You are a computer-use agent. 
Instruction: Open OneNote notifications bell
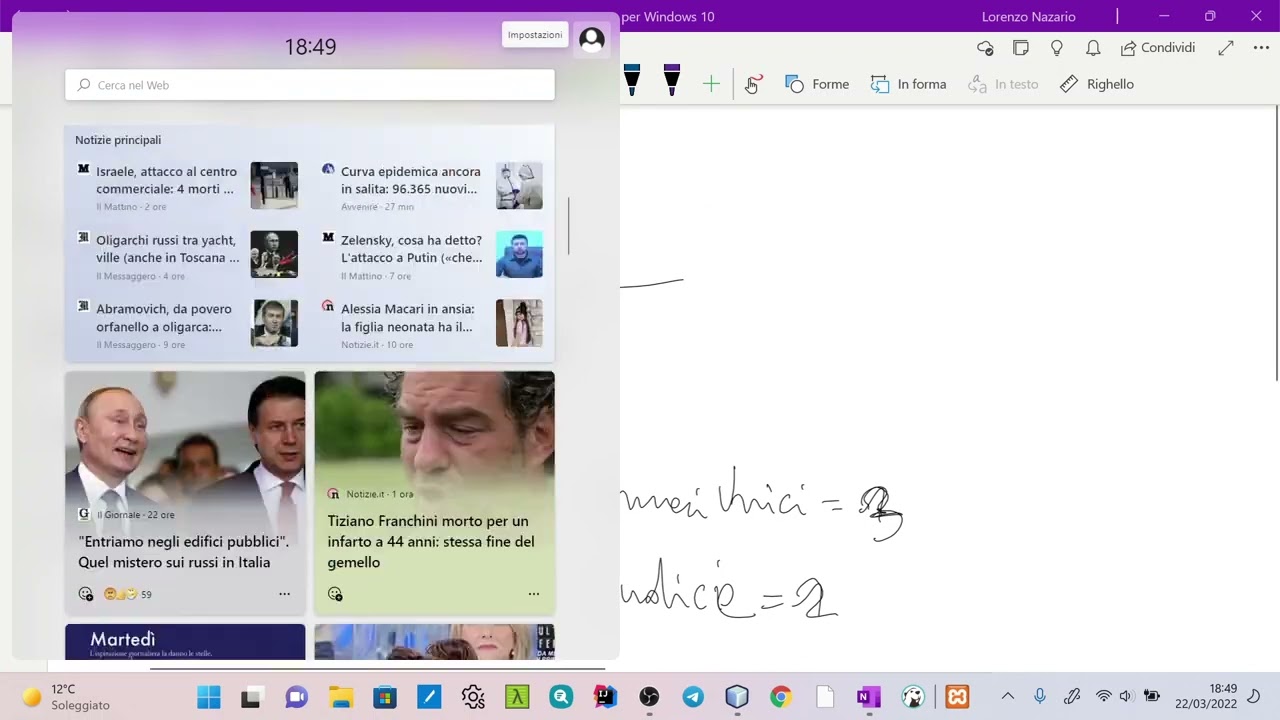coord(1093,48)
